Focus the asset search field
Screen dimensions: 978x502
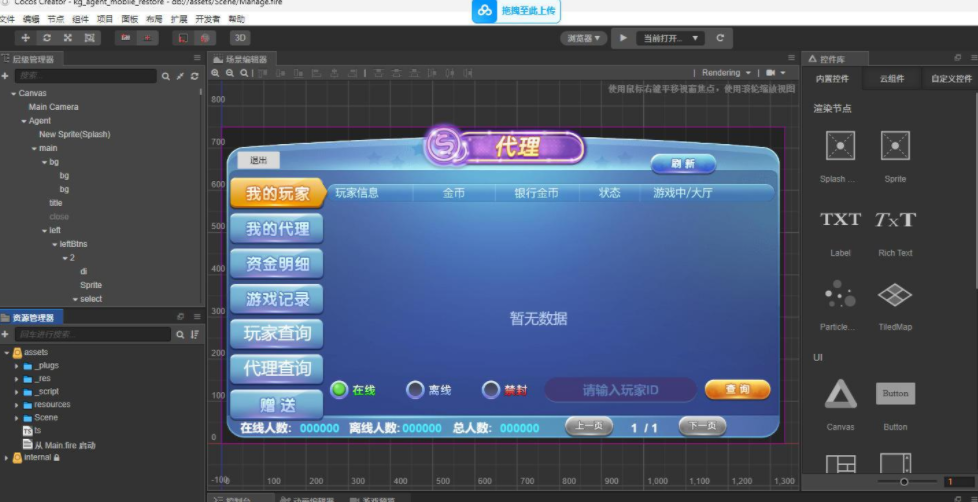[x=93, y=335]
